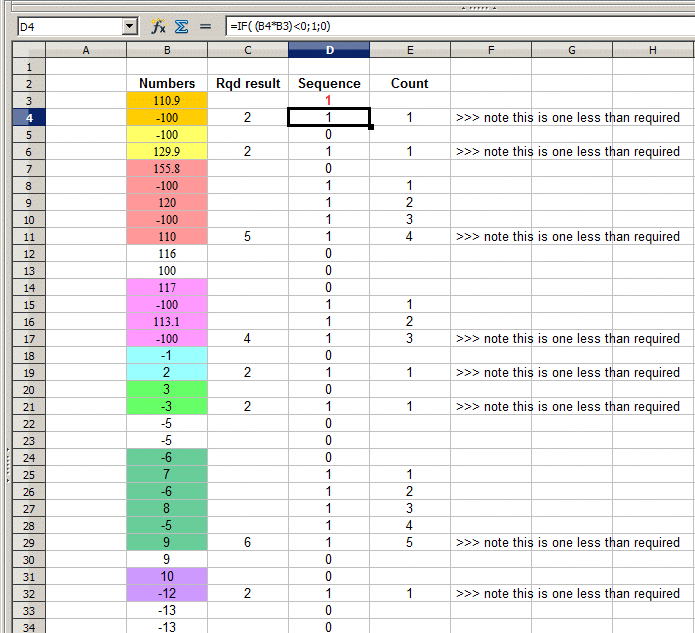Image resolution: width=695 pixels, height=633 pixels.
Task: Select green cell with value 8
Action: click(x=167, y=509)
